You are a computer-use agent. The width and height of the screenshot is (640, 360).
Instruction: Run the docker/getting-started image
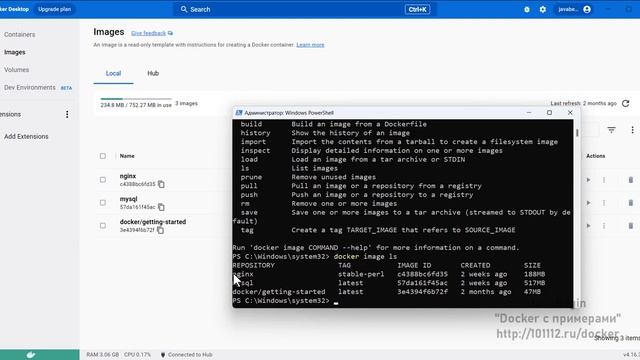588,226
